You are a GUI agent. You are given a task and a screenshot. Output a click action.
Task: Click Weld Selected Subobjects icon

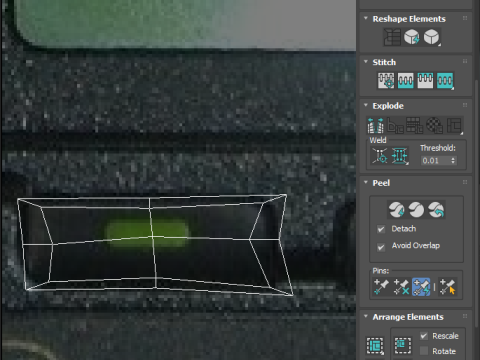click(400, 156)
